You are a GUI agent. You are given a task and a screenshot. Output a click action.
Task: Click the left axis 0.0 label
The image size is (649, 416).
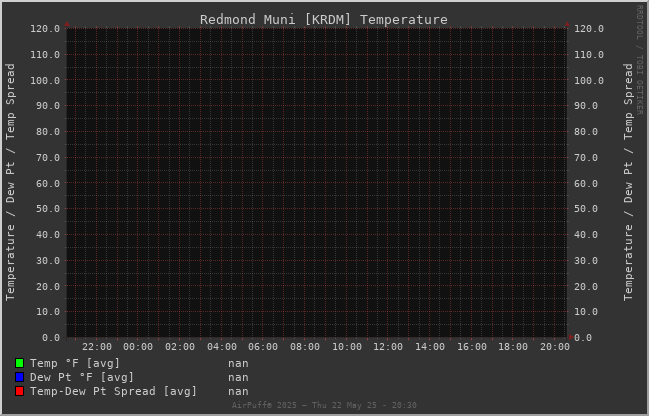(51, 338)
